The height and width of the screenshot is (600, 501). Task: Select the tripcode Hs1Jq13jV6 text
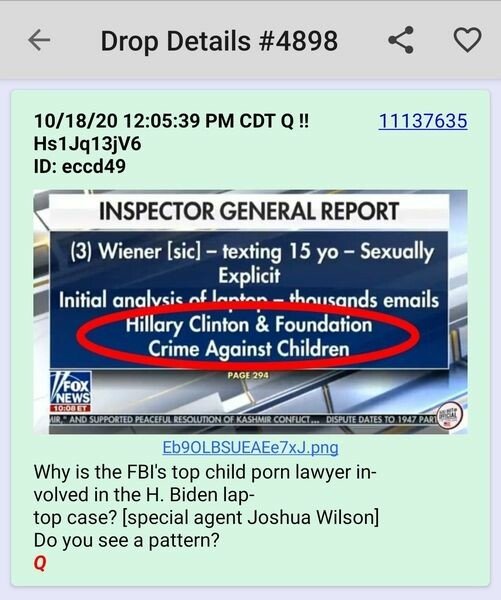(87, 144)
